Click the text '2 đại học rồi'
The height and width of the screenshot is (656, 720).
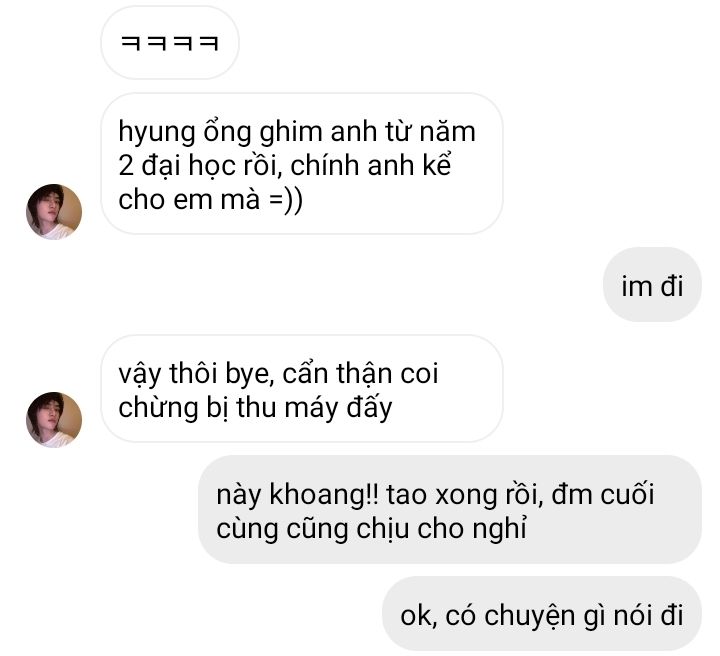(x=199, y=166)
